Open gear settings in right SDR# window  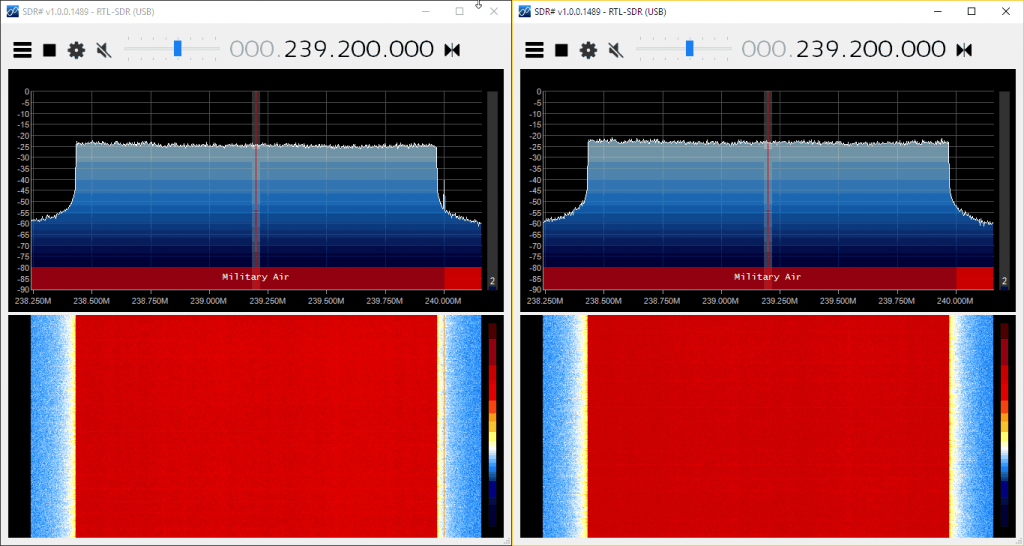point(588,50)
